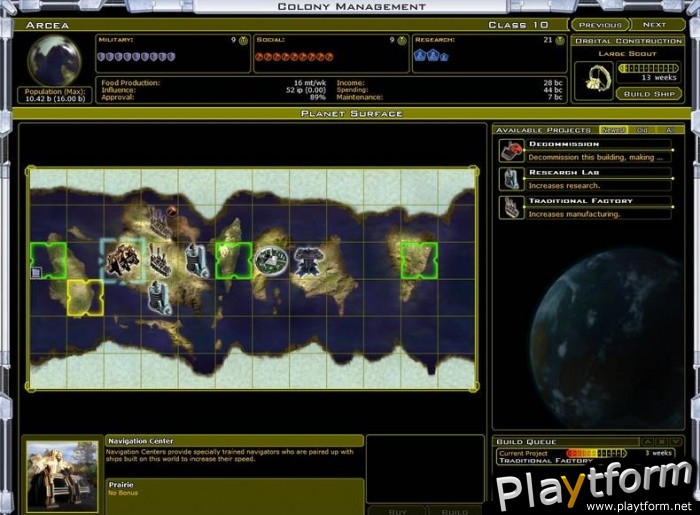This screenshot has width=700, height=515.
Task: Select the factory under construction with red marker
Action: (160, 222)
